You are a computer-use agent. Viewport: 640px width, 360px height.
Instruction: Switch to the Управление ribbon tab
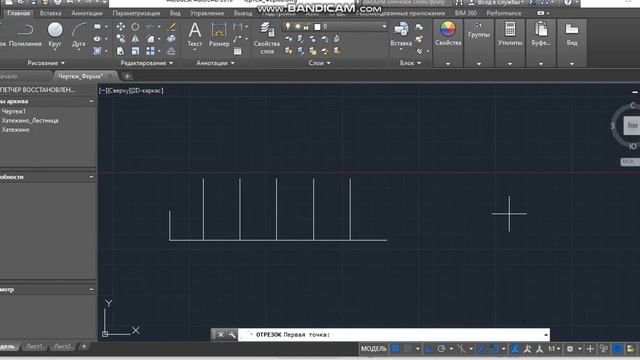click(207, 13)
